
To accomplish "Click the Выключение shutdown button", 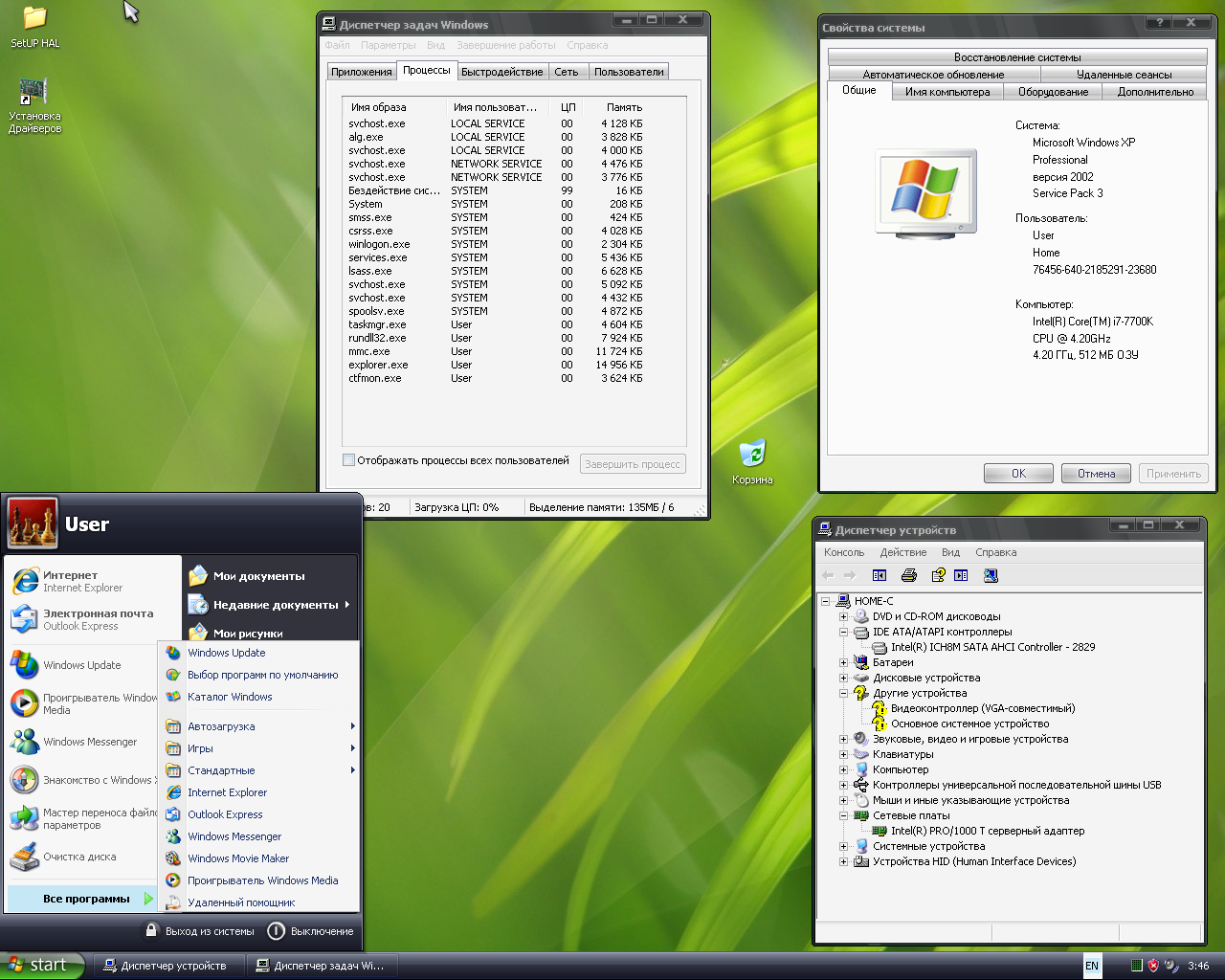I will click(310, 931).
